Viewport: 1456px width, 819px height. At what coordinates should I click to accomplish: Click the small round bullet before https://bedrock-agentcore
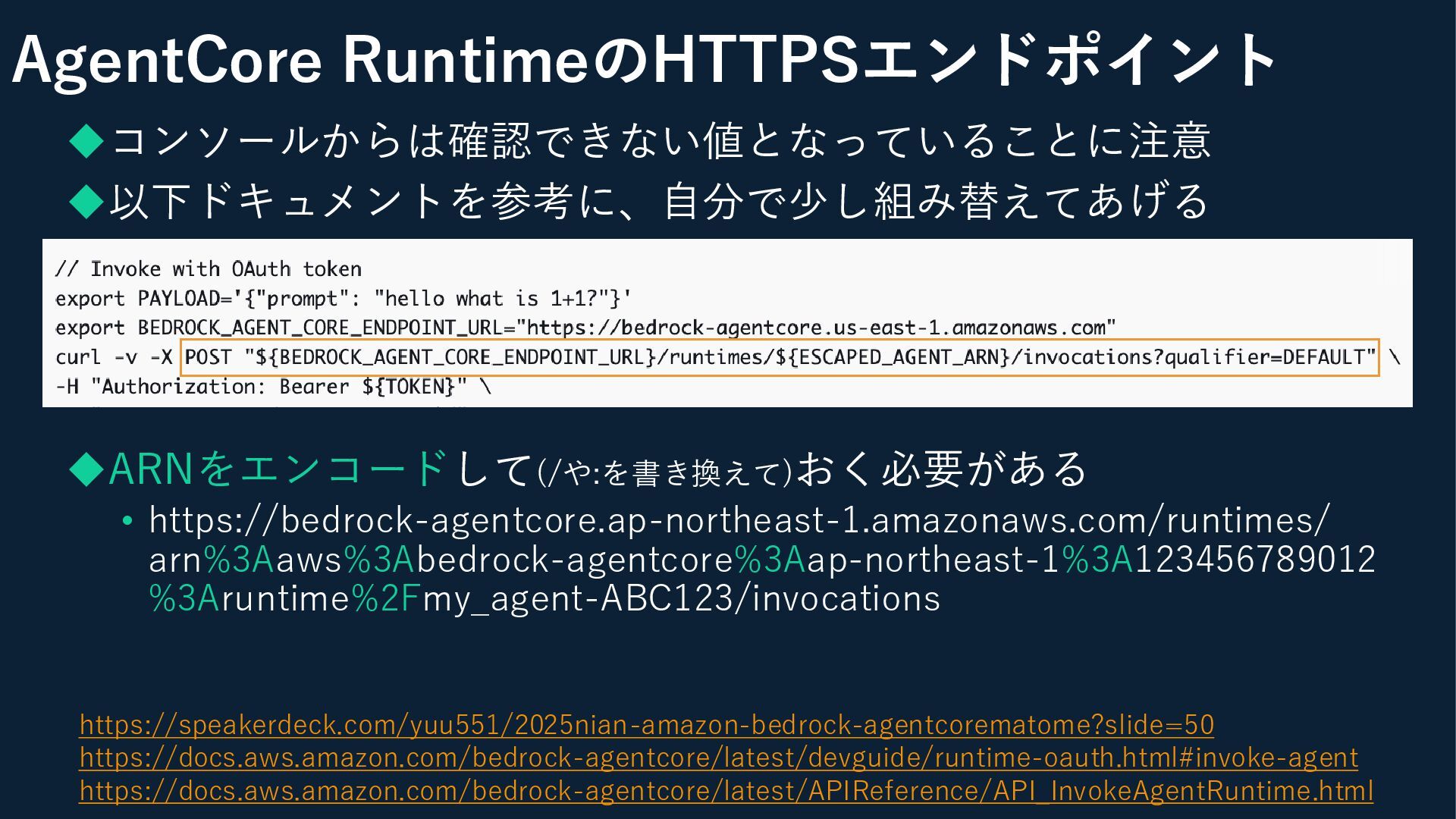click(127, 521)
